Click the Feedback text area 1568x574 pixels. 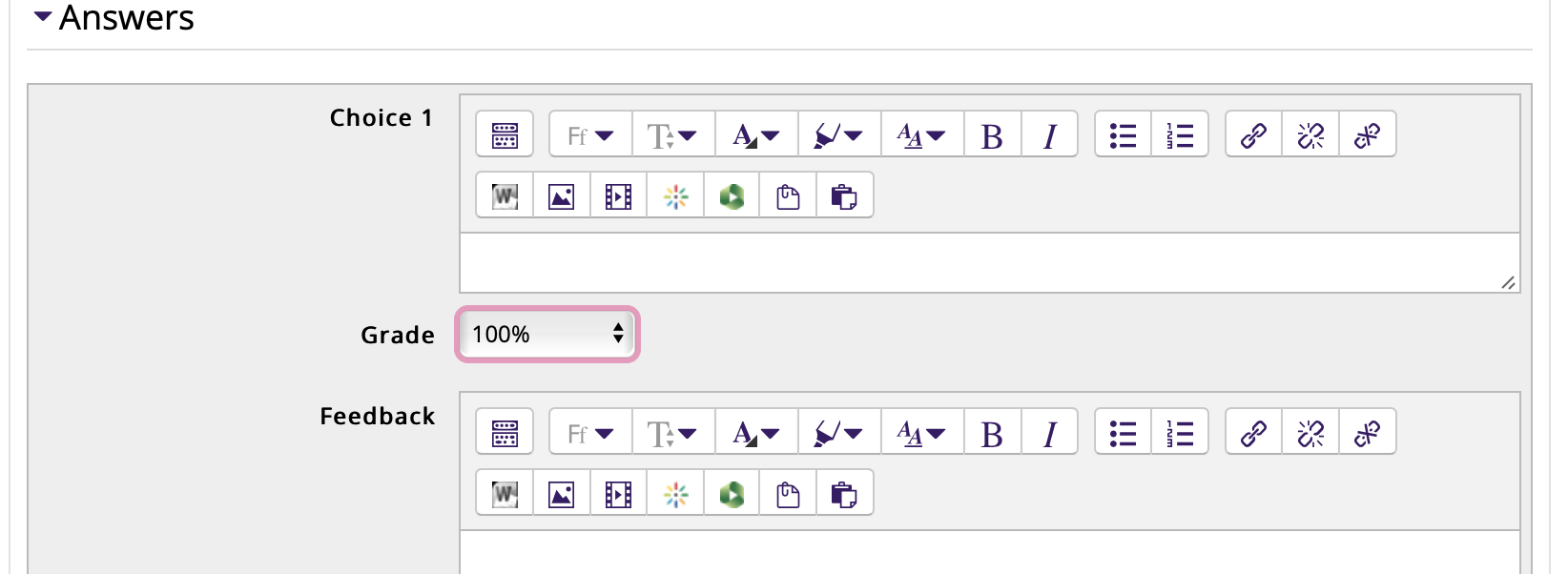[989, 552]
